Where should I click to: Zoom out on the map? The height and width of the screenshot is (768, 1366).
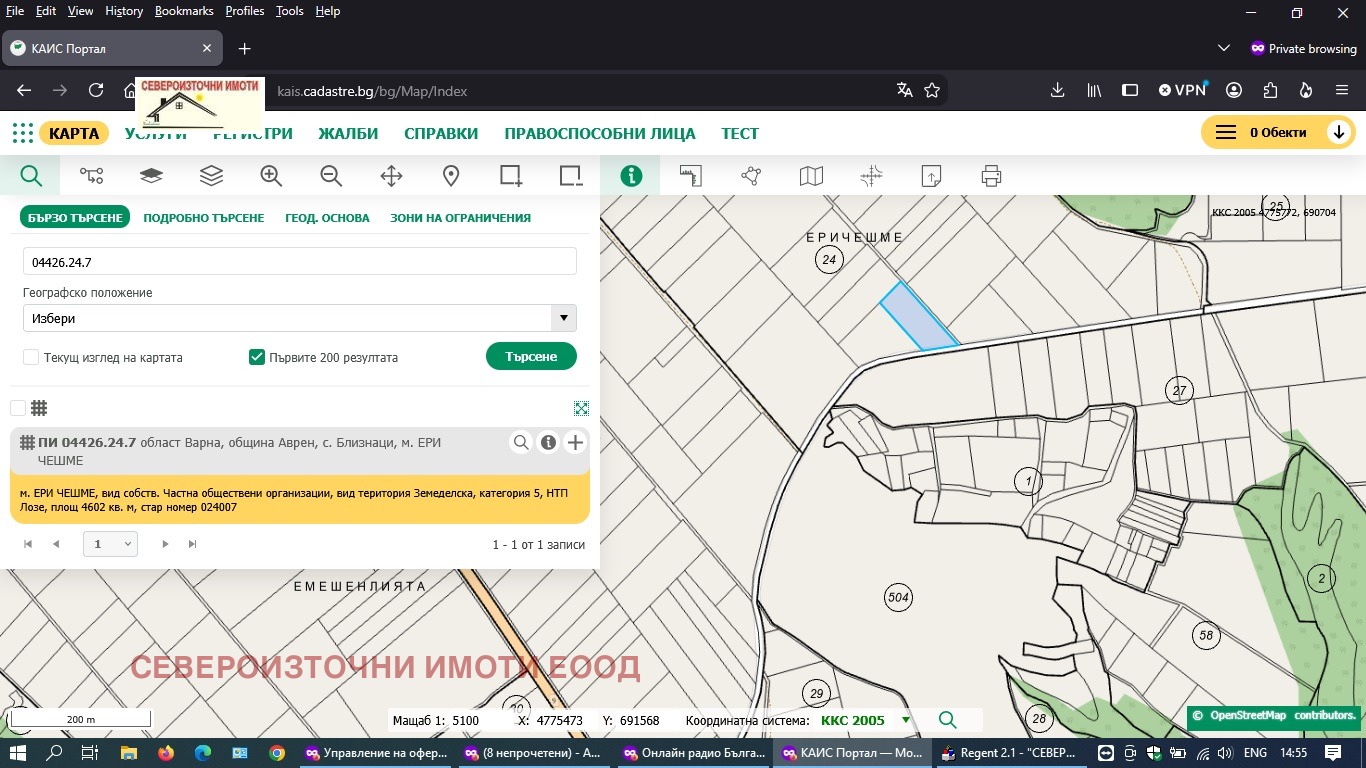click(331, 176)
